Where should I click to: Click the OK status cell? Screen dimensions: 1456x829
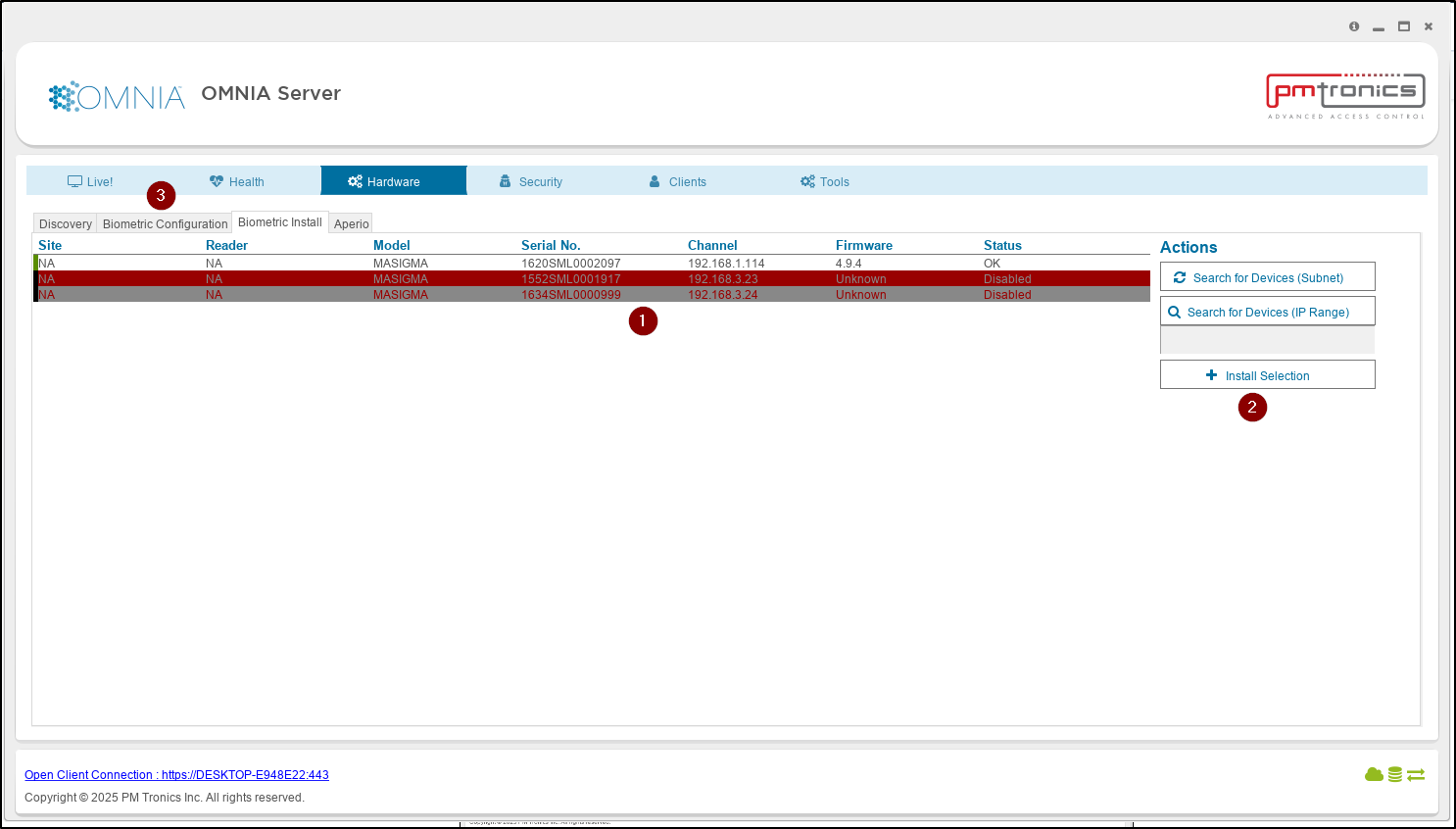pyautogui.click(x=993, y=263)
